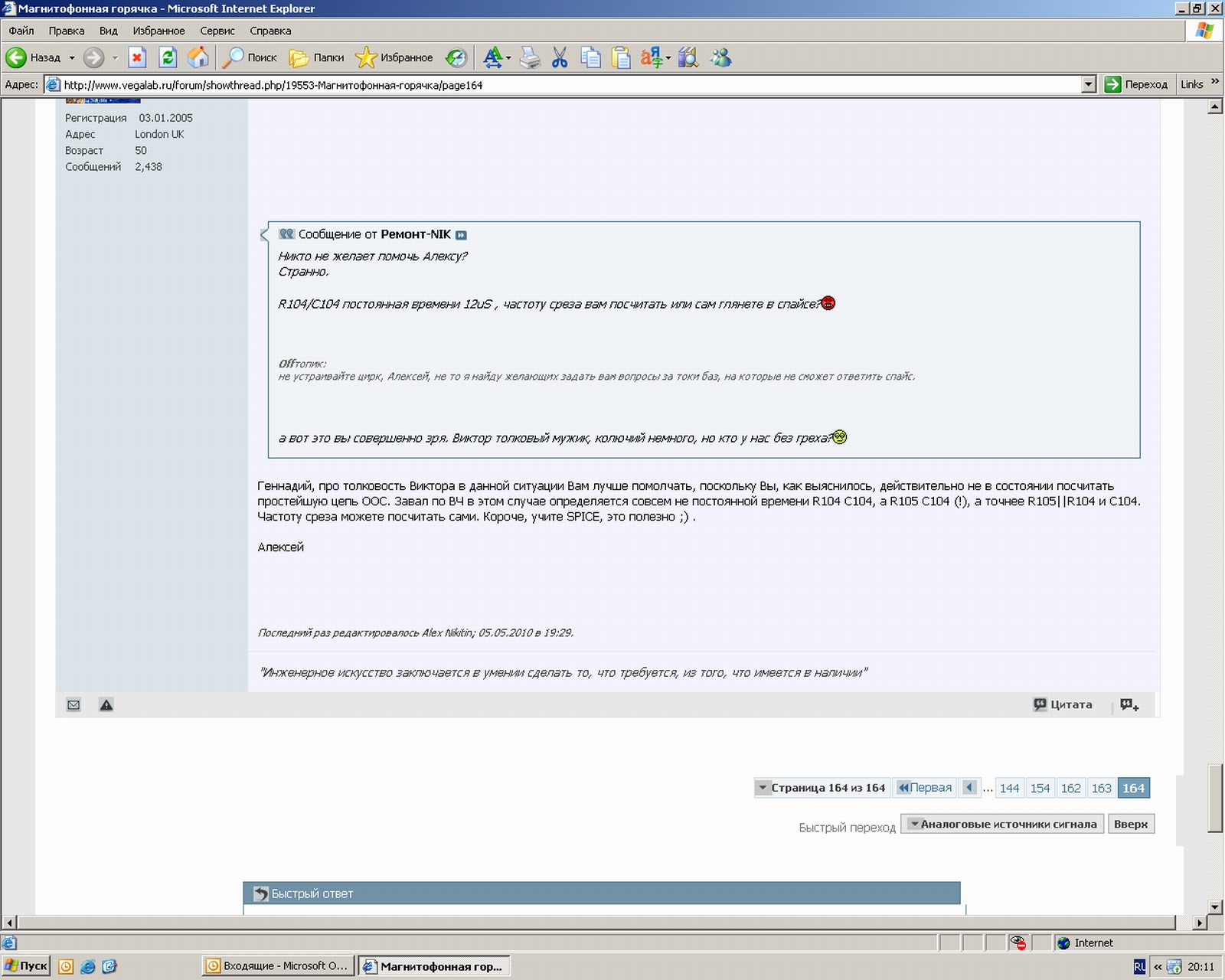Report post with warning triangle icon
This screenshot has width=1225, height=980.
click(106, 705)
